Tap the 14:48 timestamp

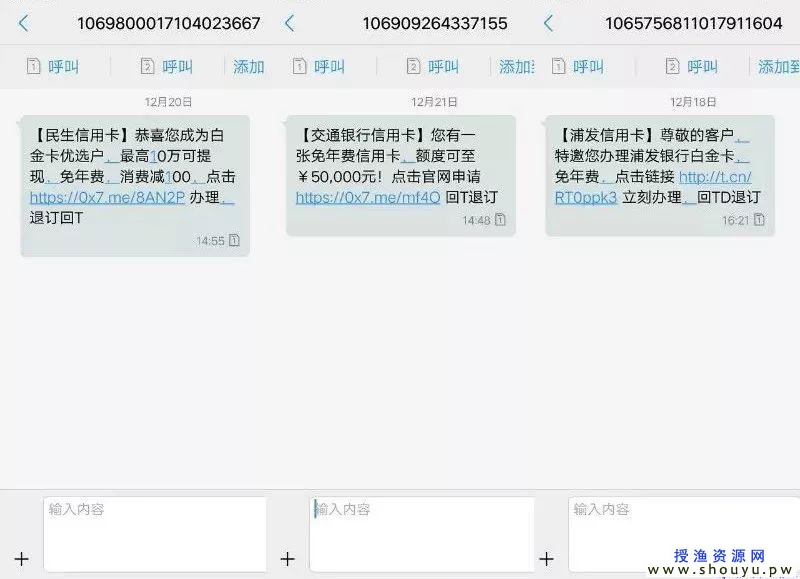[x=477, y=220]
